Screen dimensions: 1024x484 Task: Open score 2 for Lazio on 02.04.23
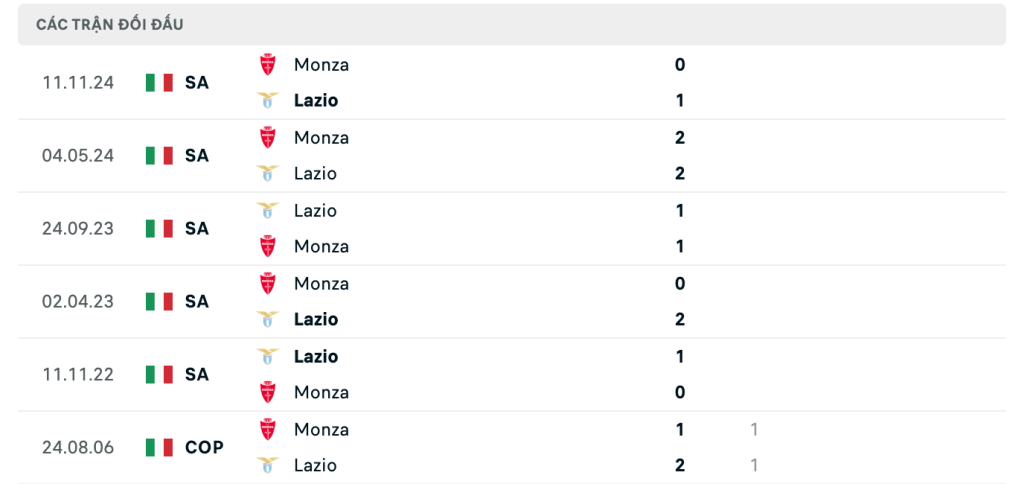[x=680, y=319]
